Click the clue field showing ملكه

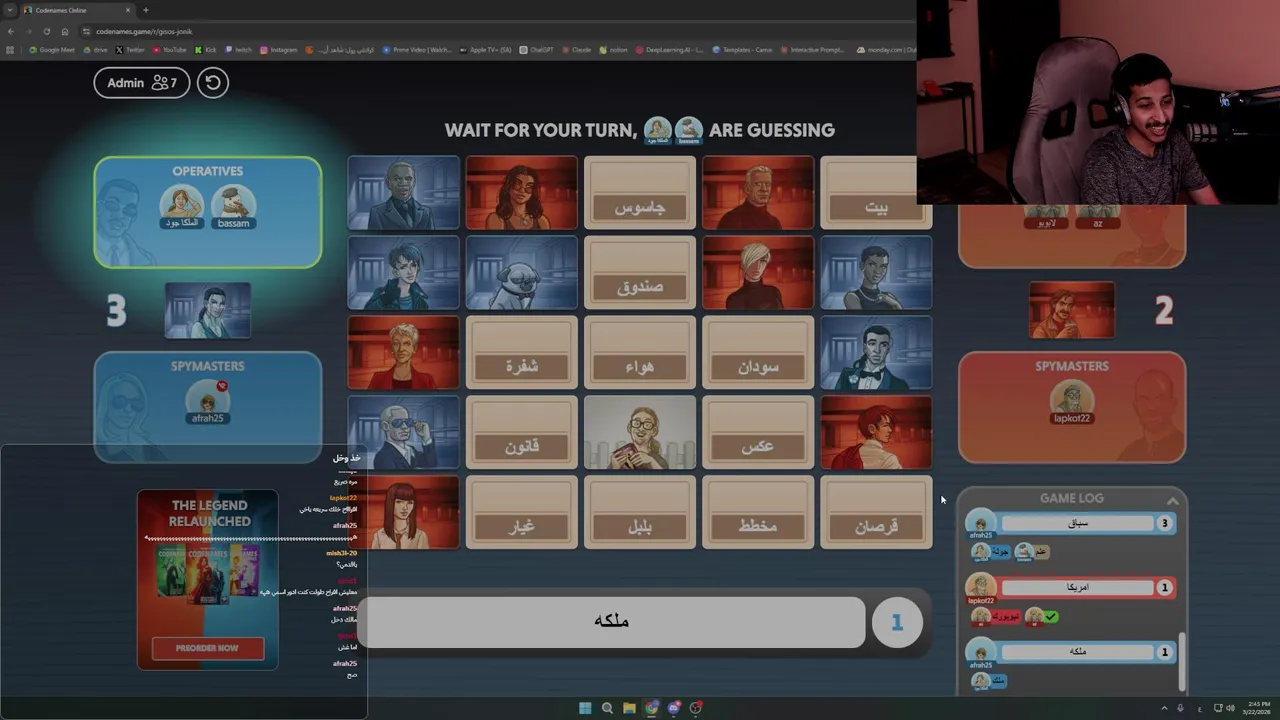(611, 621)
